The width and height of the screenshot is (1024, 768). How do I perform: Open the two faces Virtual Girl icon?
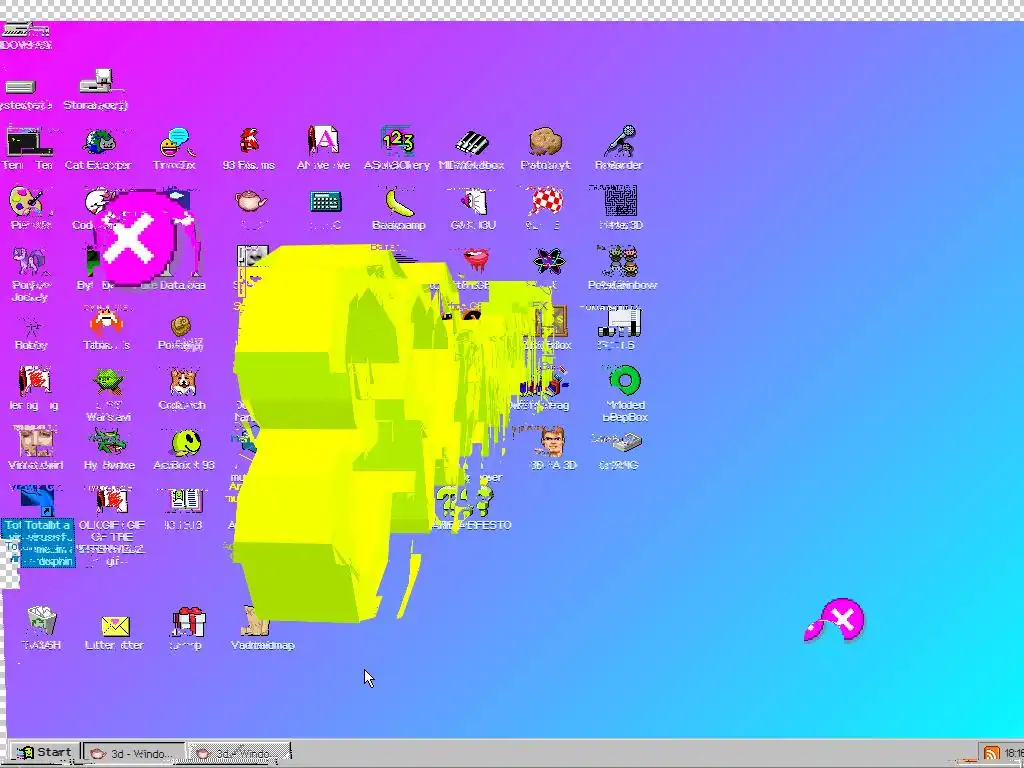pyautogui.click(x=35, y=441)
